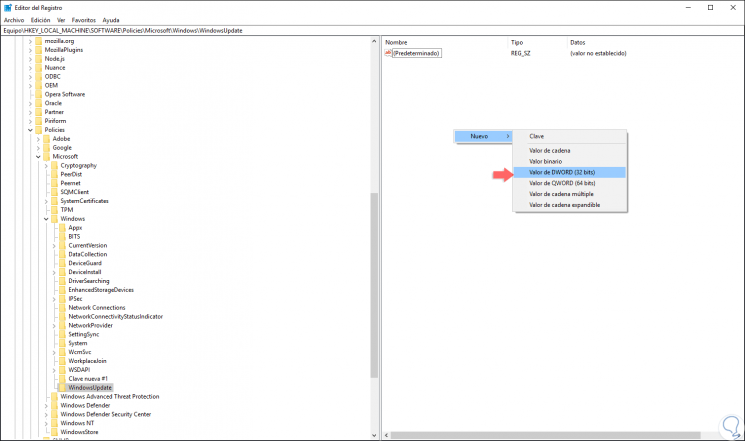Click the MozillaPlugins folder icon
745x441 pixels.
[x=38, y=50]
